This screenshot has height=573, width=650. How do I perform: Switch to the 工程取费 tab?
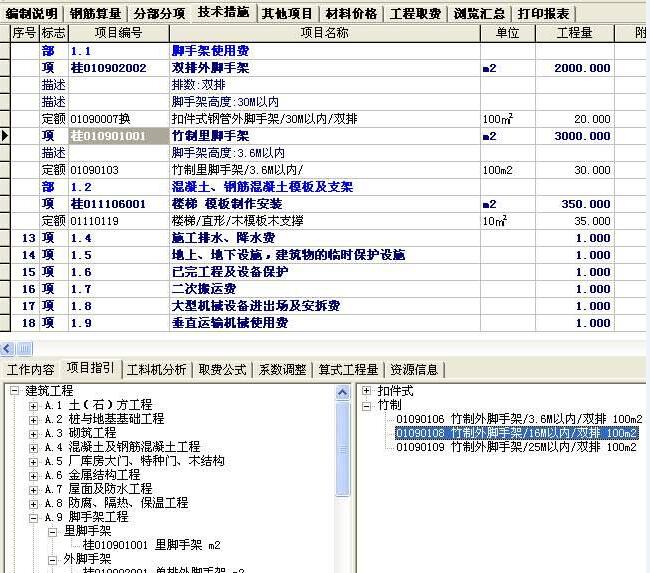point(415,13)
